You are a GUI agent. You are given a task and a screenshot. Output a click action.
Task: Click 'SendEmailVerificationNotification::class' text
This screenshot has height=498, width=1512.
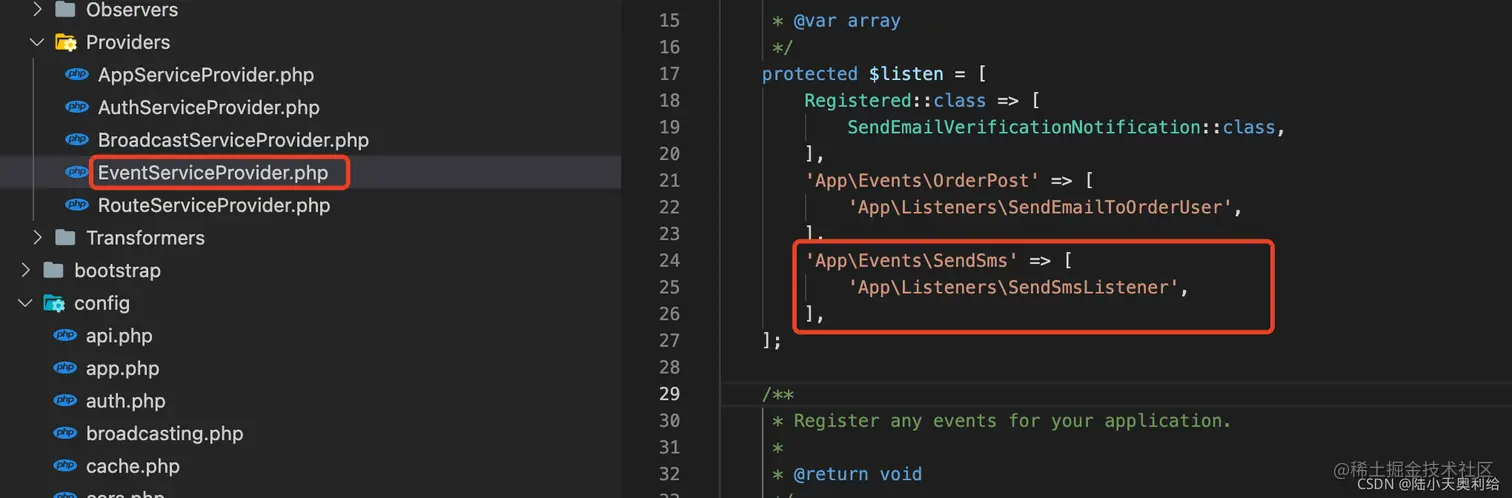point(1061,127)
